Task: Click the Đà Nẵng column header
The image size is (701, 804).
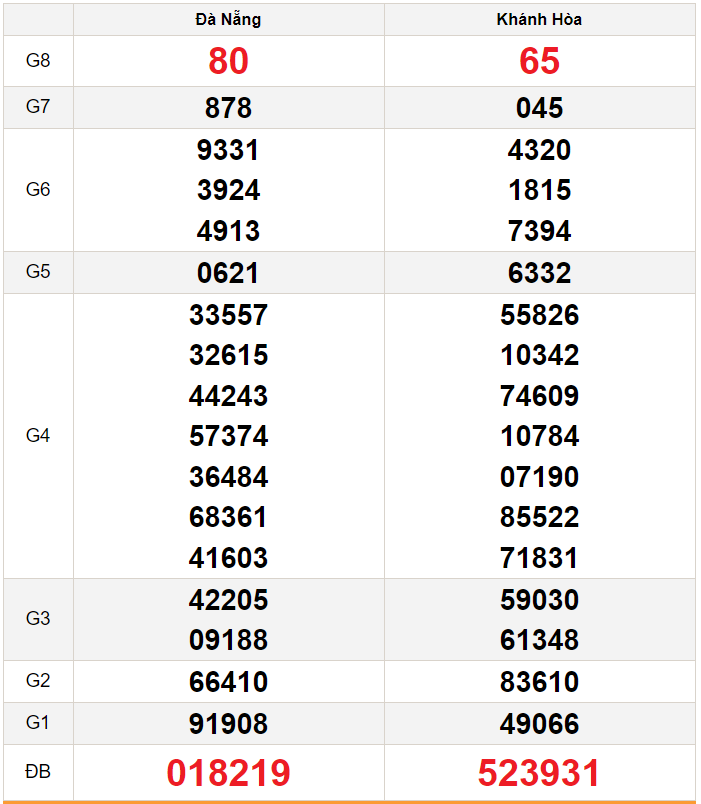Action: tap(228, 20)
